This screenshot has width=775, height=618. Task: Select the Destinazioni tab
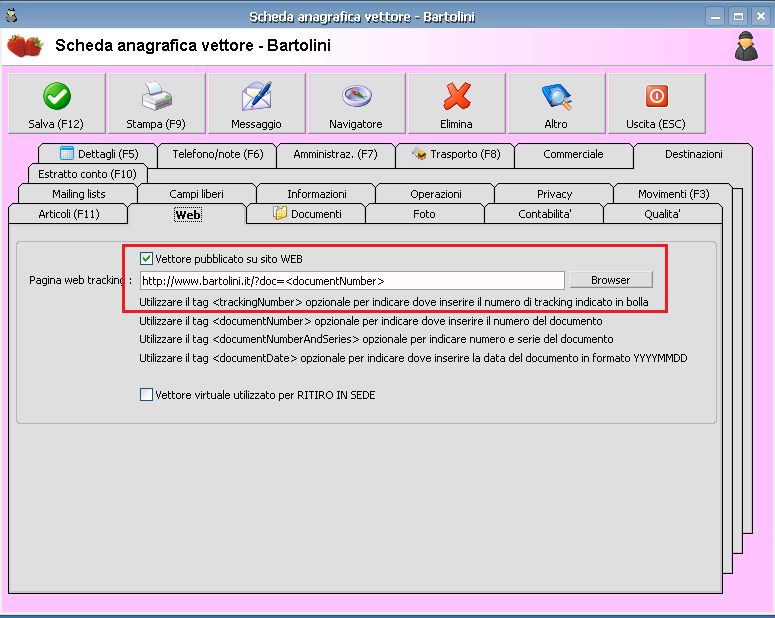click(693, 154)
